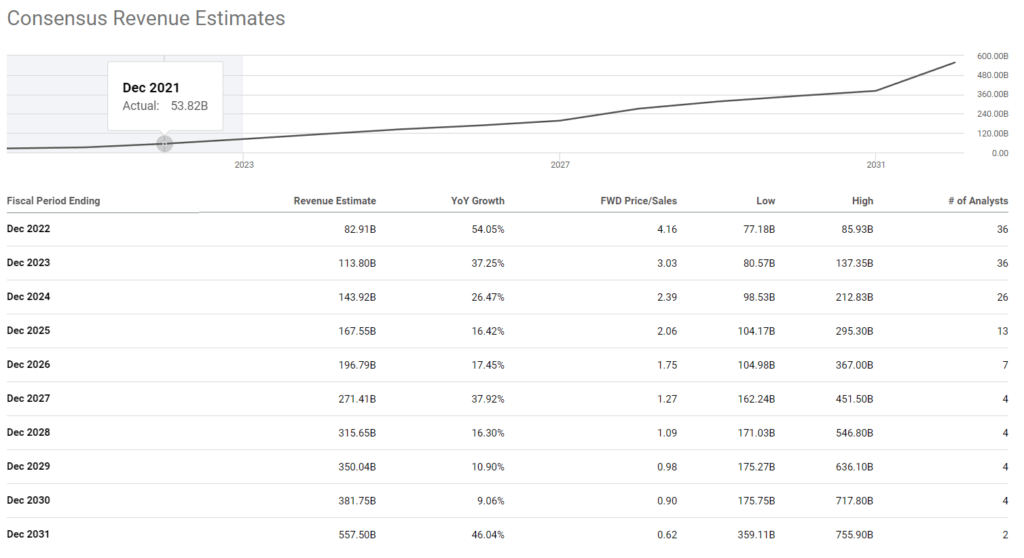Click the 2027 x-axis label
Image resolution: width=1024 pixels, height=558 pixels.
[x=560, y=165]
